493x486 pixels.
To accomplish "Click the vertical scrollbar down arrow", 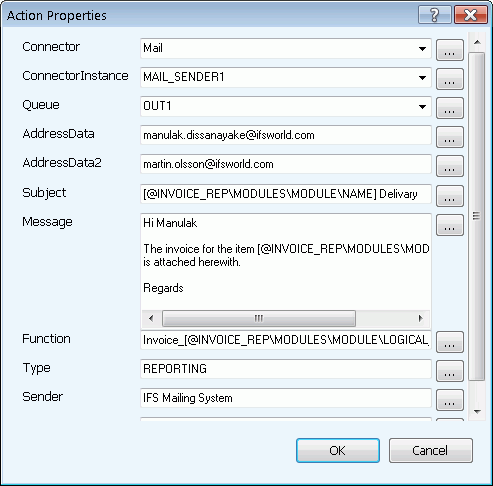I will tap(477, 412).
